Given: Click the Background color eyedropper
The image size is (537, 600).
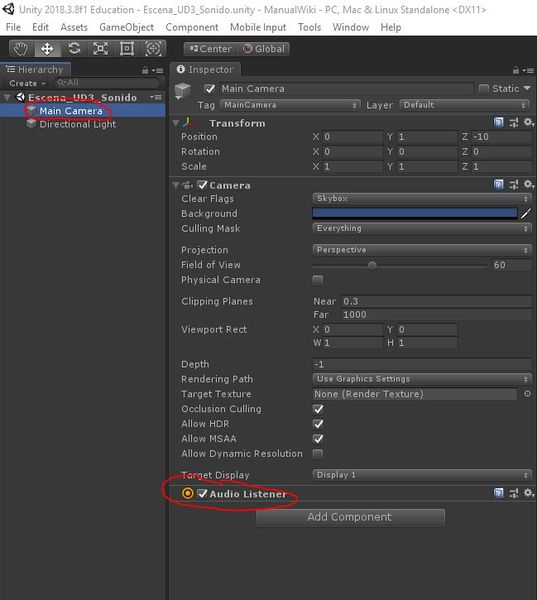Looking at the screenshot, I should pos(526,214).
